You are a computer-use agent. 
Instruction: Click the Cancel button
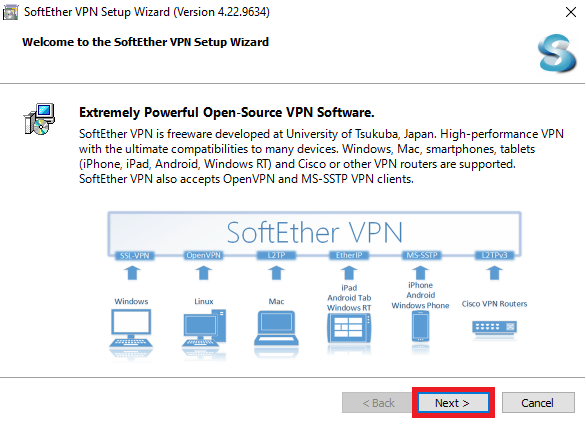coord(538,403)
